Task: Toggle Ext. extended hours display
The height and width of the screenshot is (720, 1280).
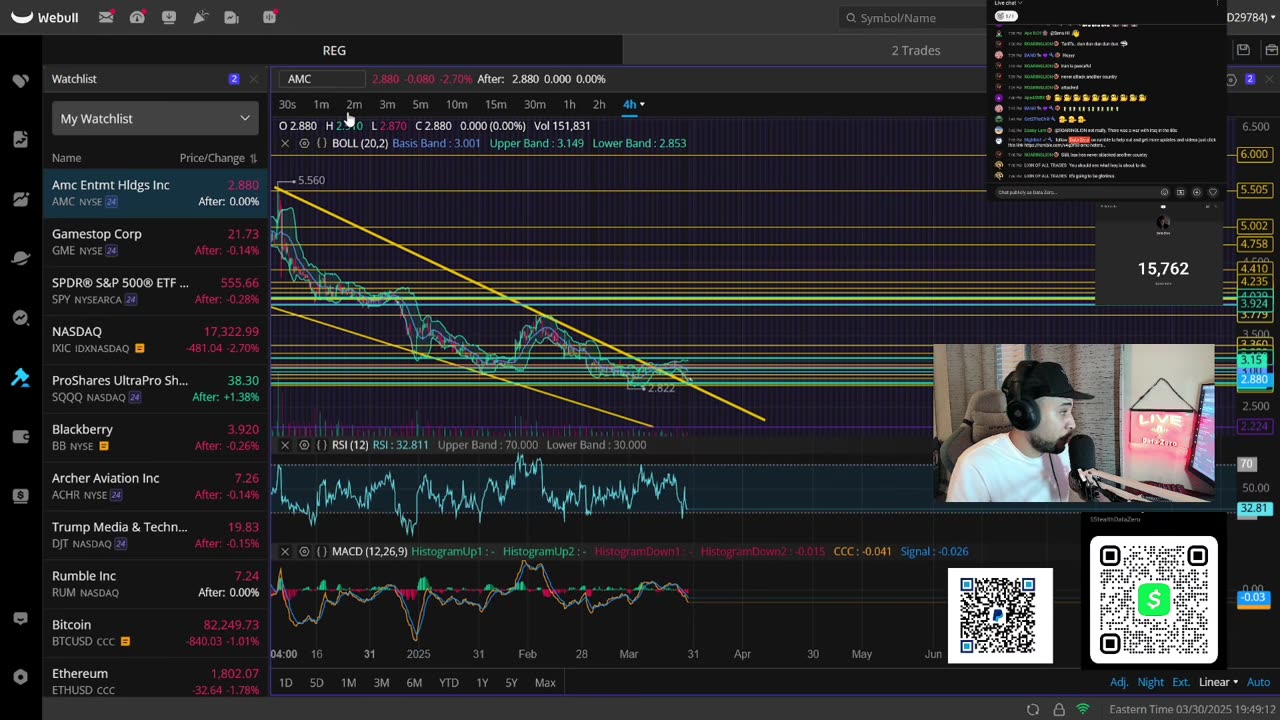Action: point(1181,682)
